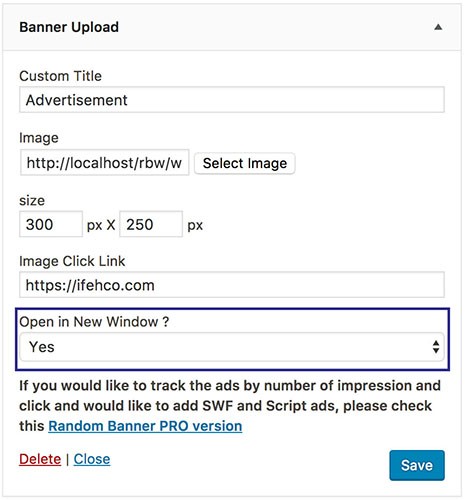Click the width field showing 300
Viewport: 465px width, 500px height.
tap(51, 224)
